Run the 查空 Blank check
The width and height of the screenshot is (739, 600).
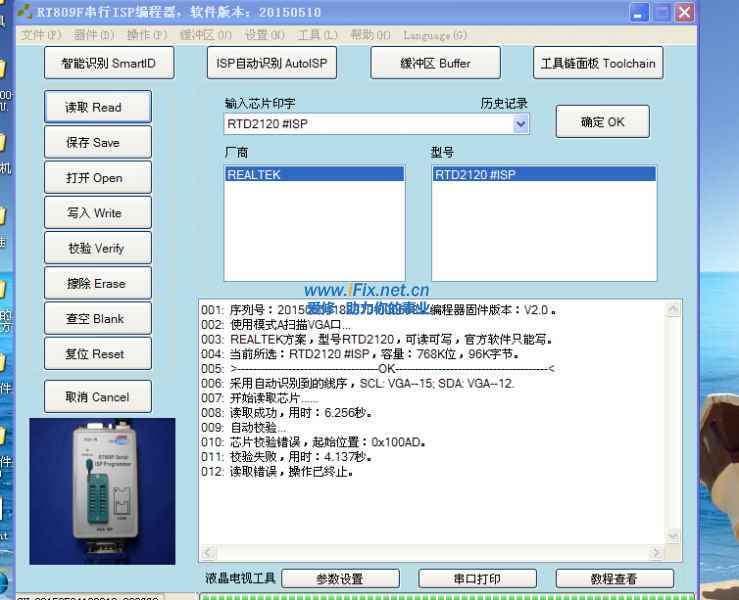click(x=97, y=319)
